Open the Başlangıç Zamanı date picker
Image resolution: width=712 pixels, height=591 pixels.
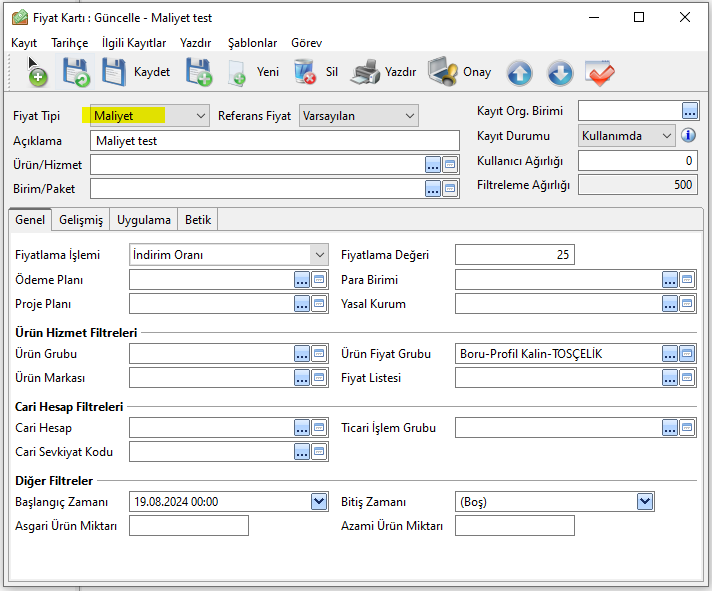pos(319,502)
